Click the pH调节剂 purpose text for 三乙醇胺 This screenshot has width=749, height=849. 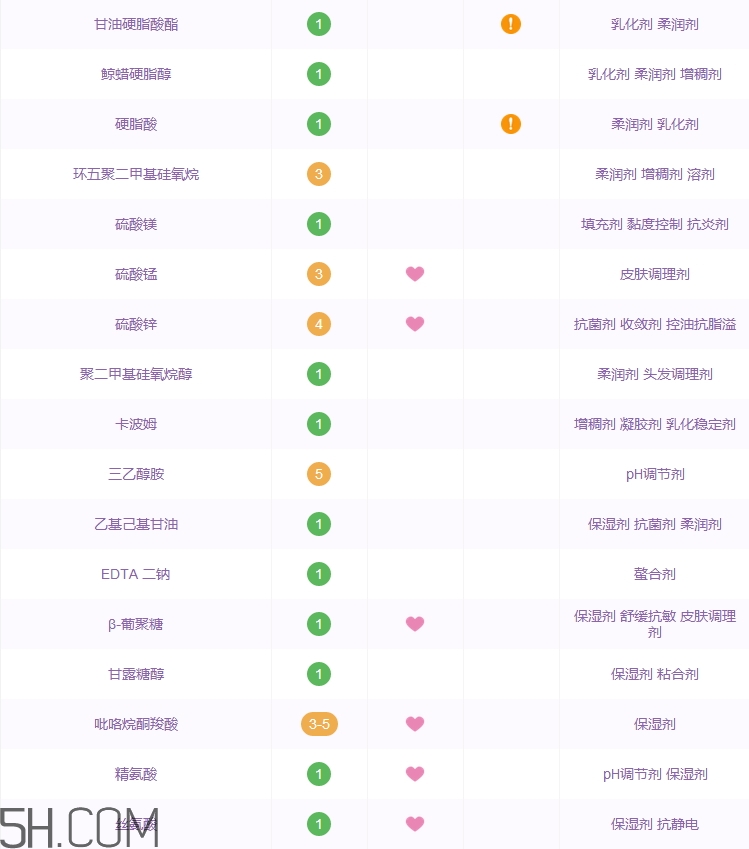click(x=655, y=474)
